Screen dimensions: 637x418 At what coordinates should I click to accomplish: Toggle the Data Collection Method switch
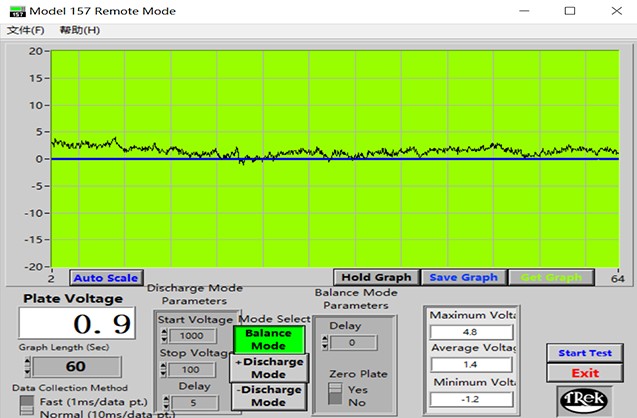point(25,406)
